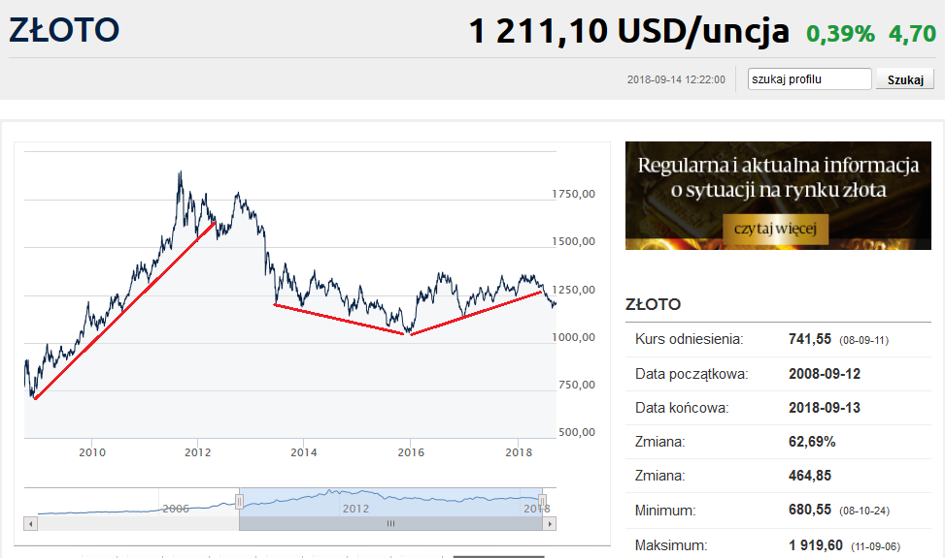Grab the right range handle of navigator

(542, 501)
